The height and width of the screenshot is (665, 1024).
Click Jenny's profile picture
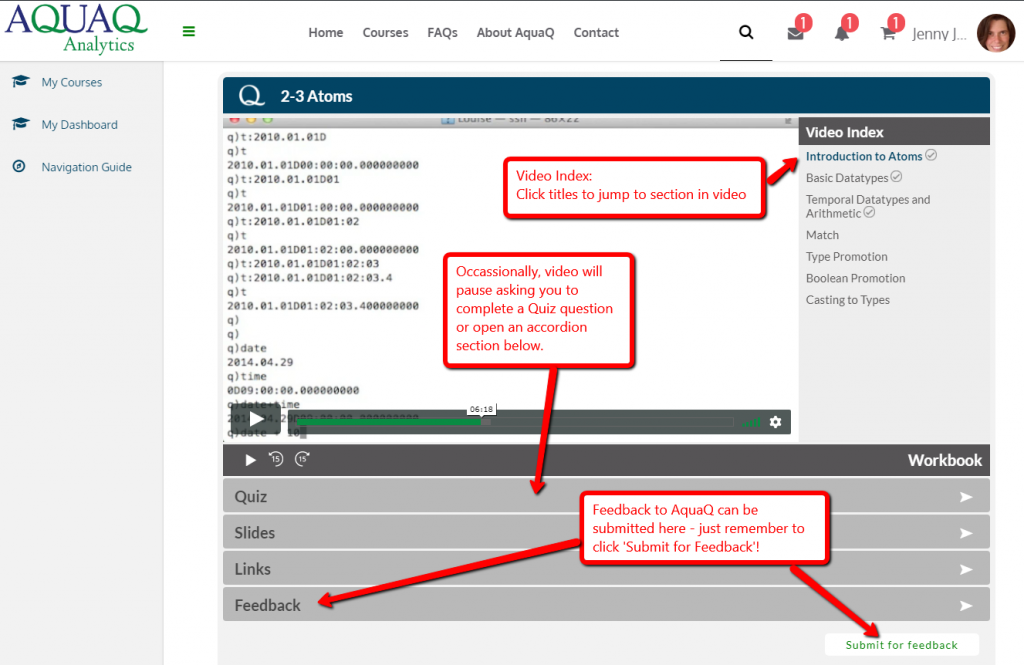pos(995,33)
